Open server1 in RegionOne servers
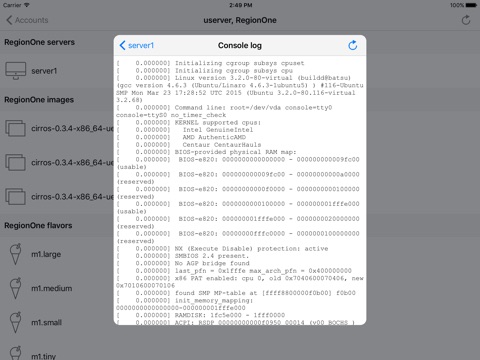This screenshot has height=360, width=480. coord(44,71)
